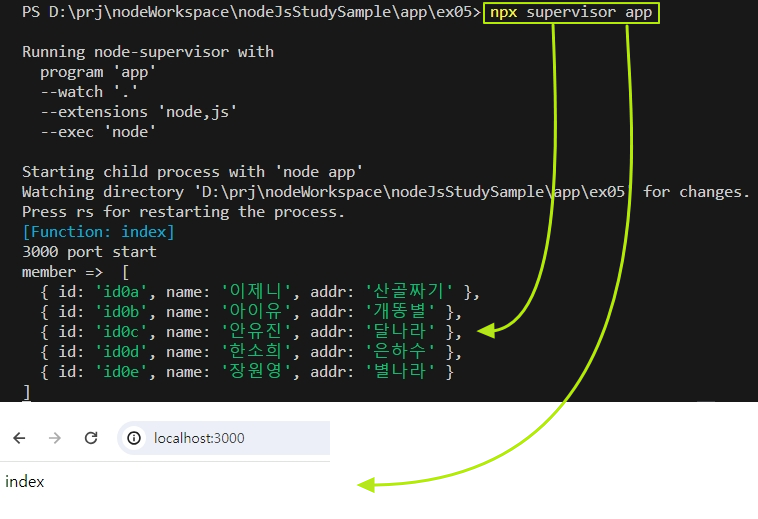Click the browser forward arrow

[x=55, y=438]
